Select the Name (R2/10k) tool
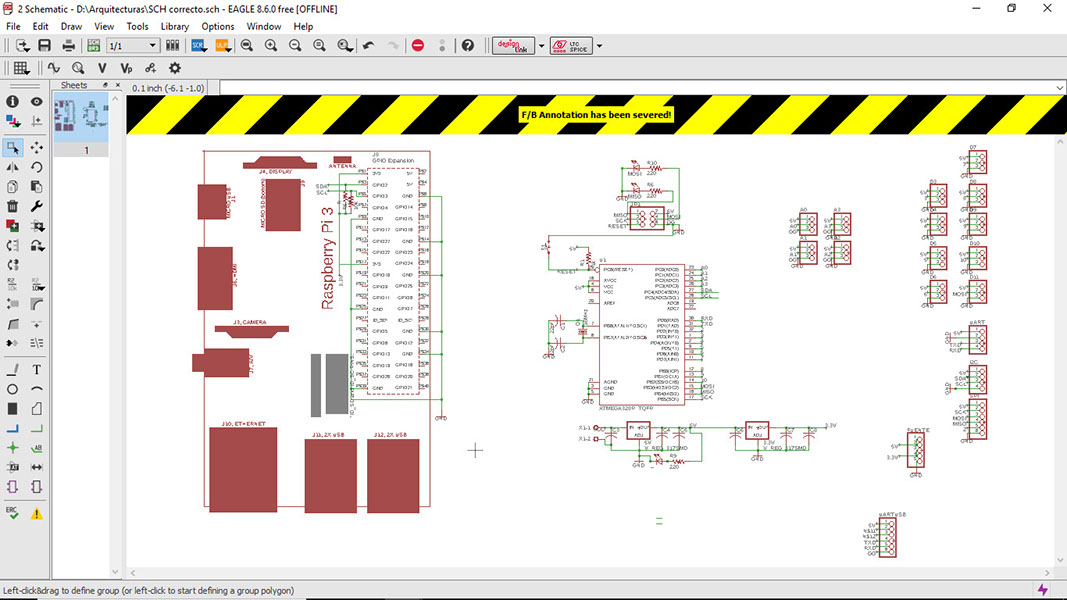Image resolution: width=1067 pixels, height=600 pixels. pos(12,284)
